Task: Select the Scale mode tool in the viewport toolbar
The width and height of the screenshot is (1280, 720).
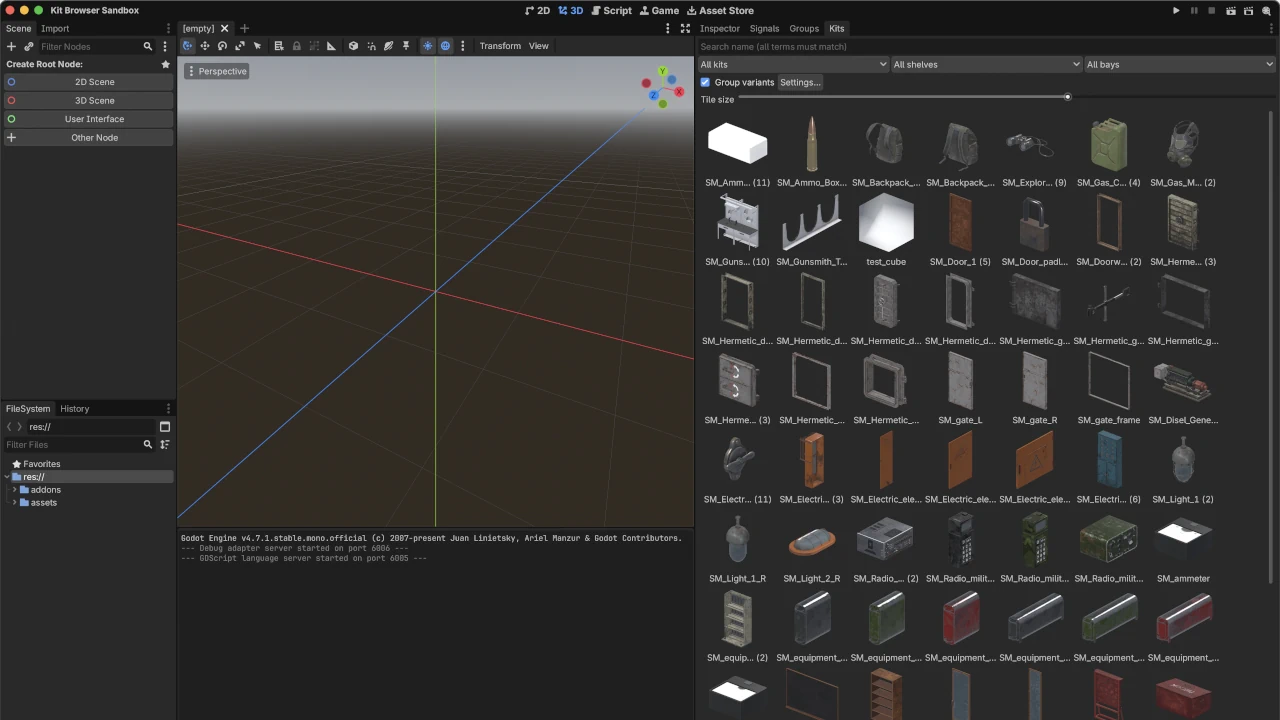Action: pos(240,46)
